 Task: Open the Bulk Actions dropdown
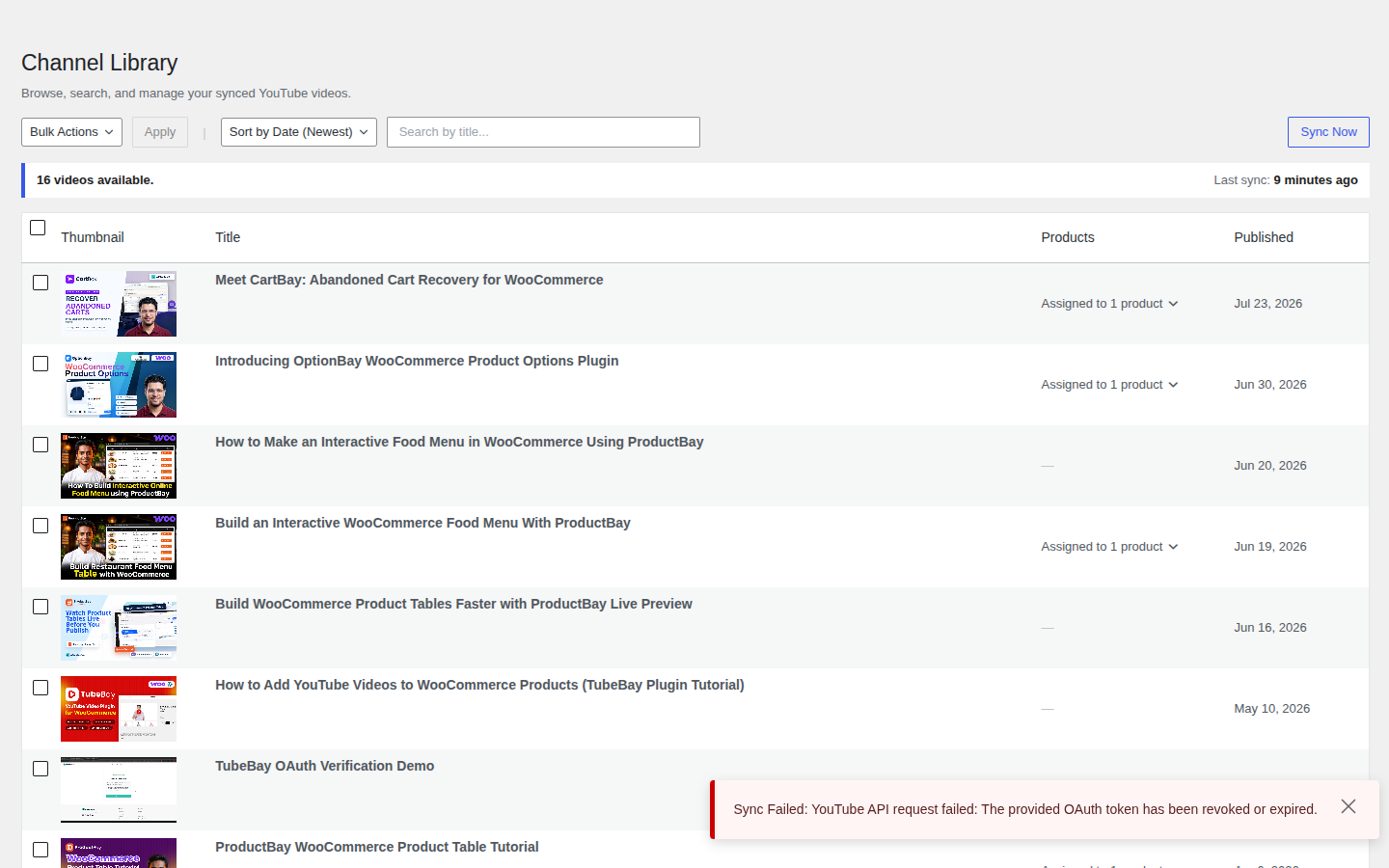(71, 132)
